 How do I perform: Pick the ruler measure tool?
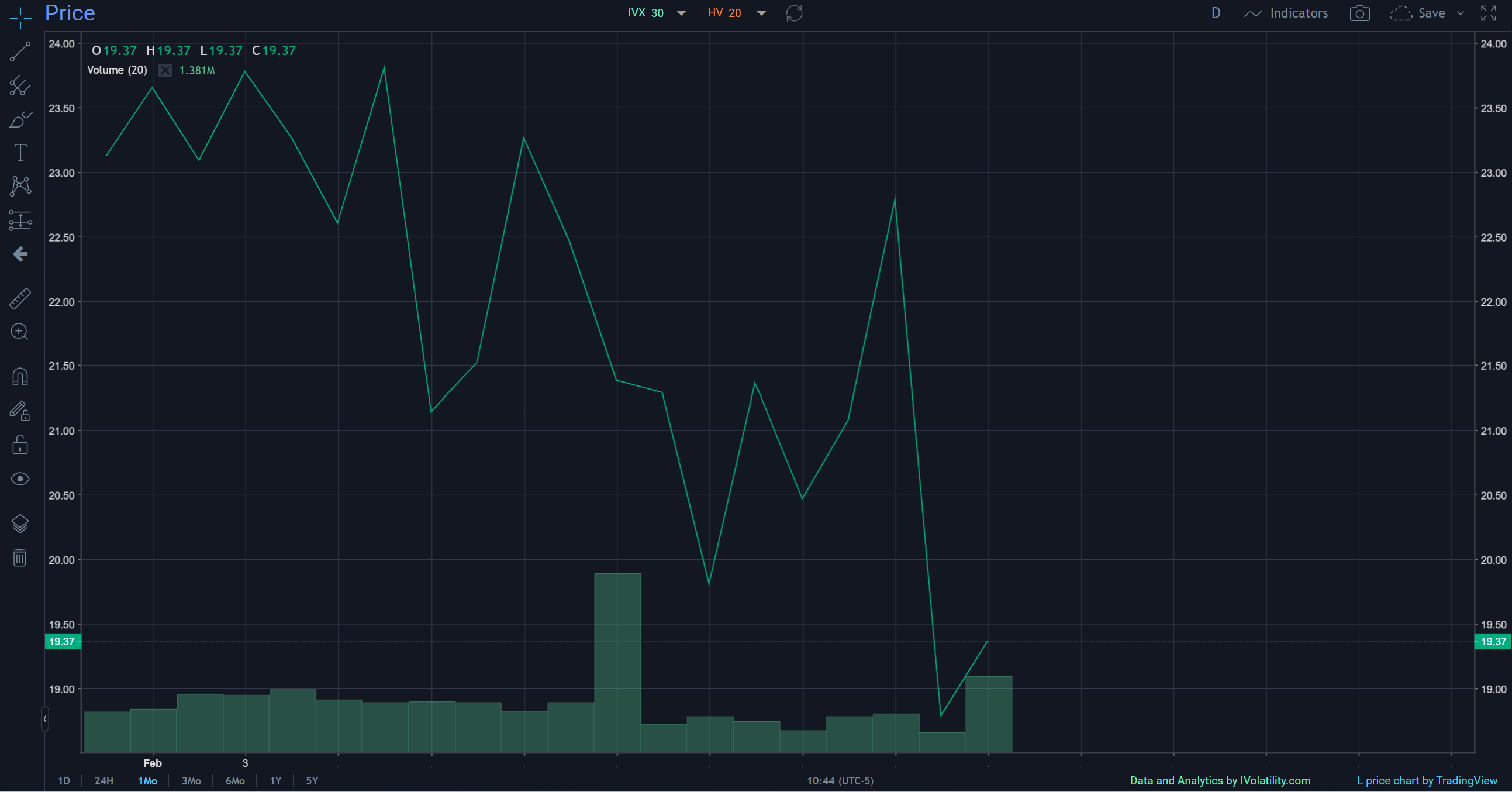[20, 298]
